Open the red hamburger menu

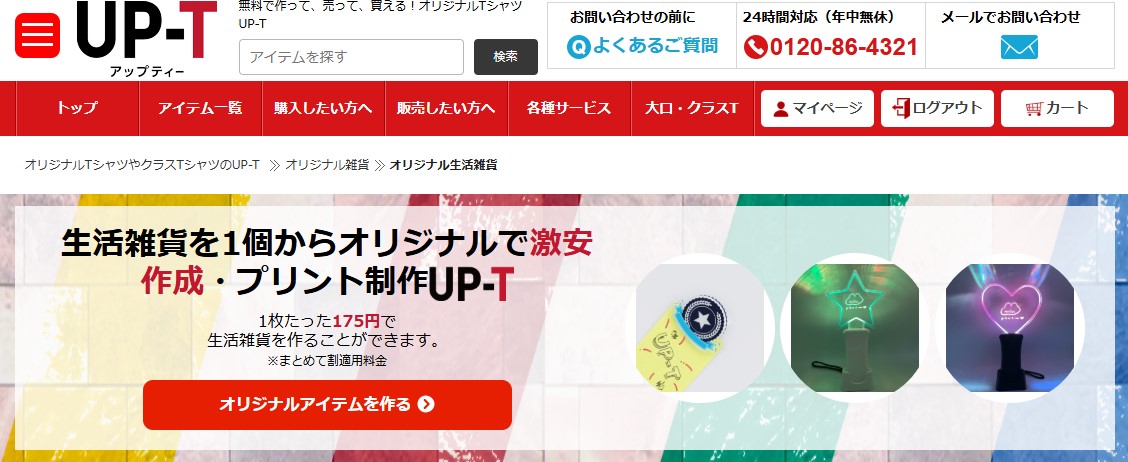(x=37, y=36)
